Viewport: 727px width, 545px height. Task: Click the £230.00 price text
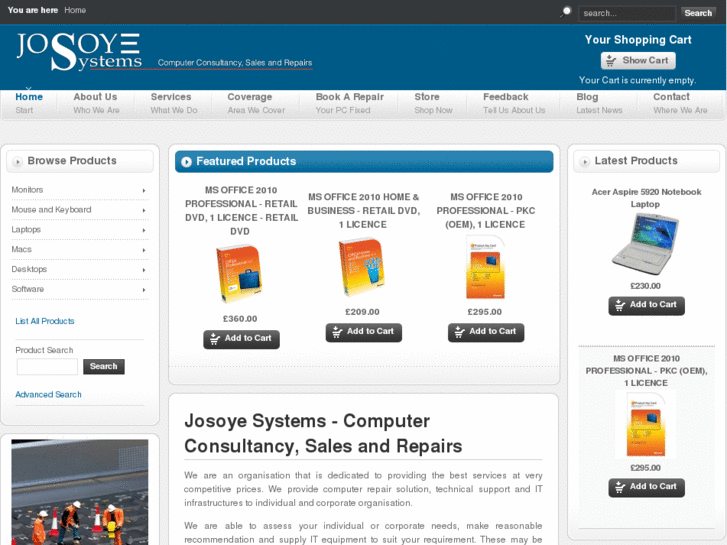pyautogui.click(x=645, y=286)
